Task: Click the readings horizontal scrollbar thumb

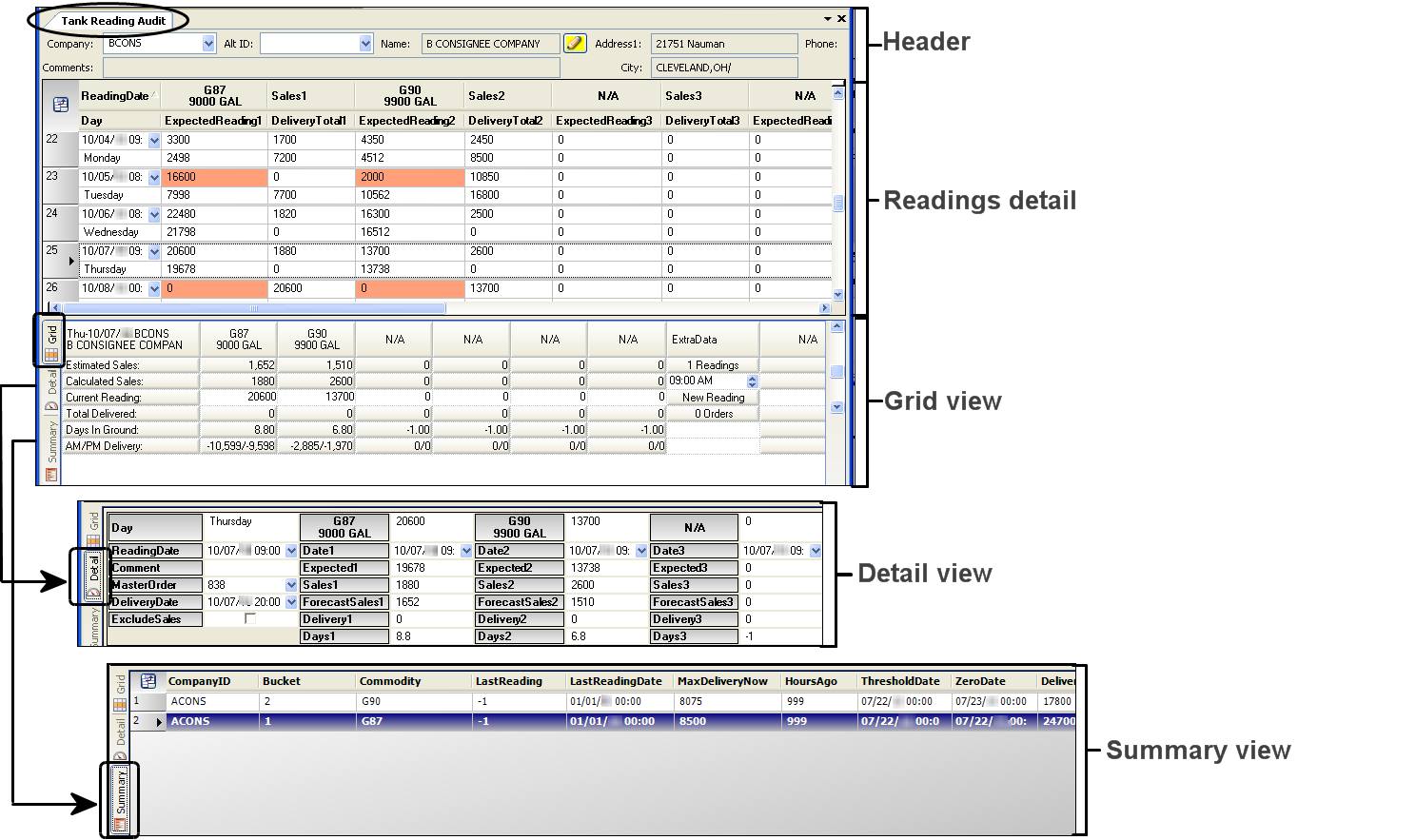Action: [255, 308]
